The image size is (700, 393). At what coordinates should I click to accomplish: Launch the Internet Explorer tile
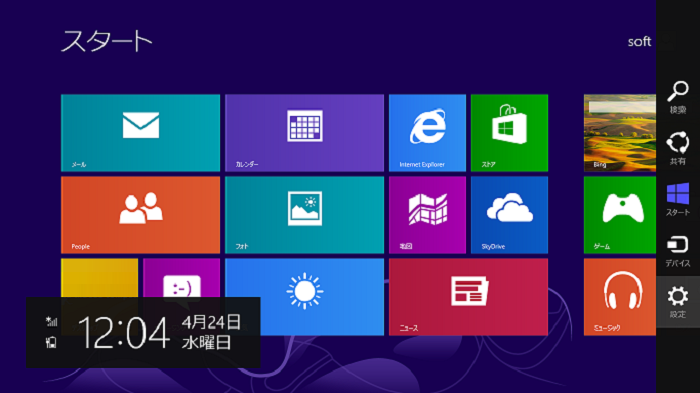(427, 133)
